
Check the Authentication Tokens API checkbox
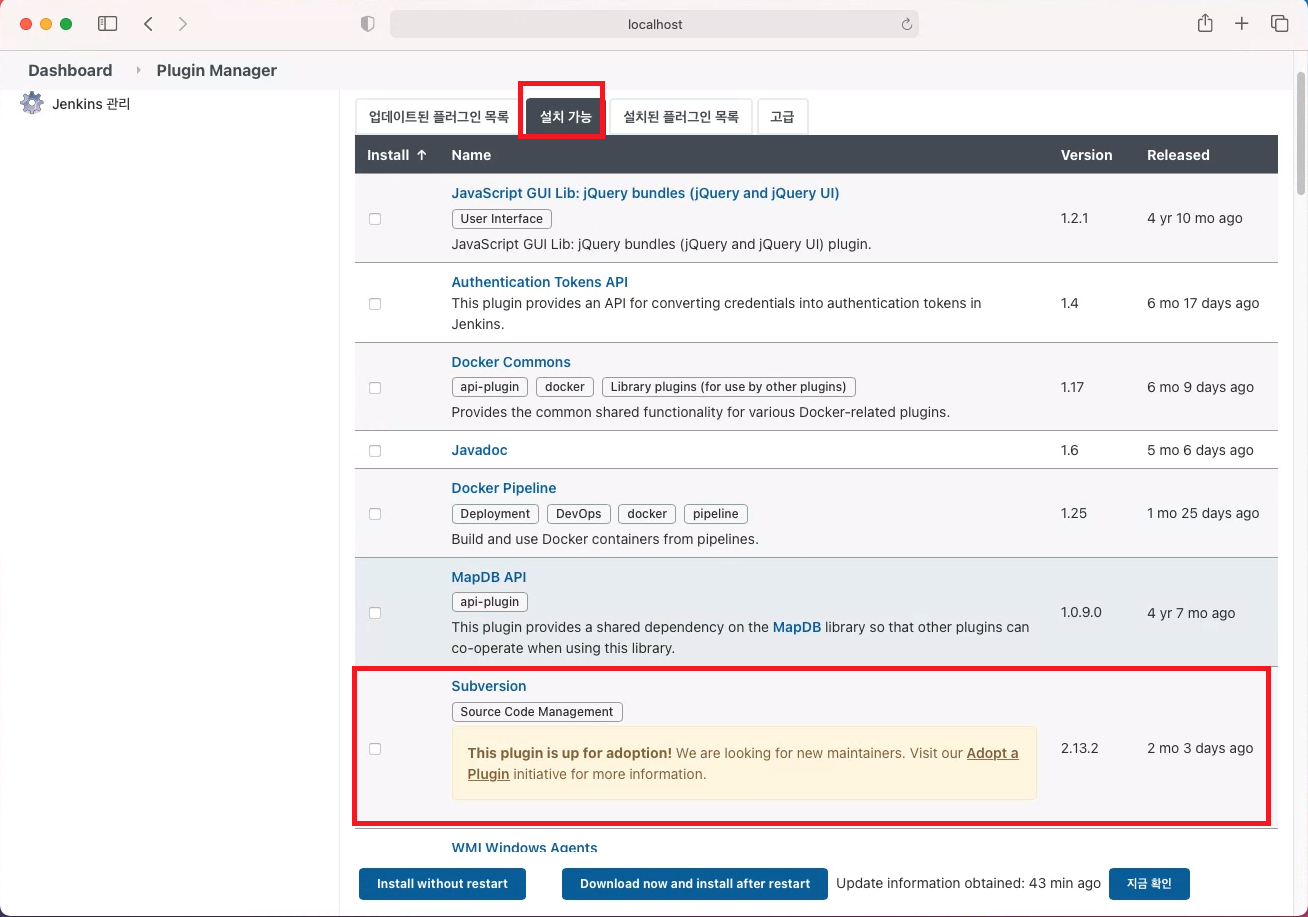tap(375, 303)
